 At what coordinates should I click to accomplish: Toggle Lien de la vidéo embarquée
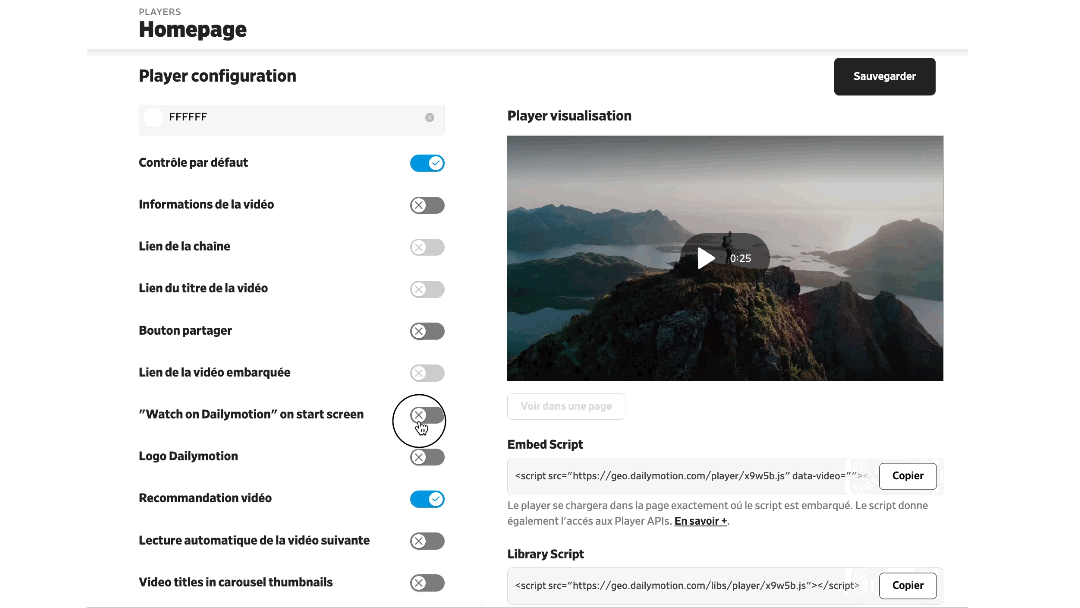coord(427,373)
